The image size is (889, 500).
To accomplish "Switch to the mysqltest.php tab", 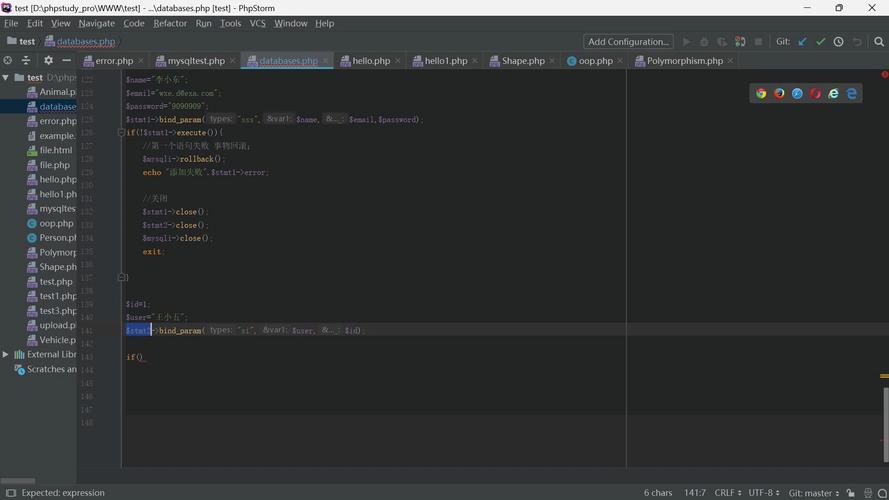I will pos(196,61).
